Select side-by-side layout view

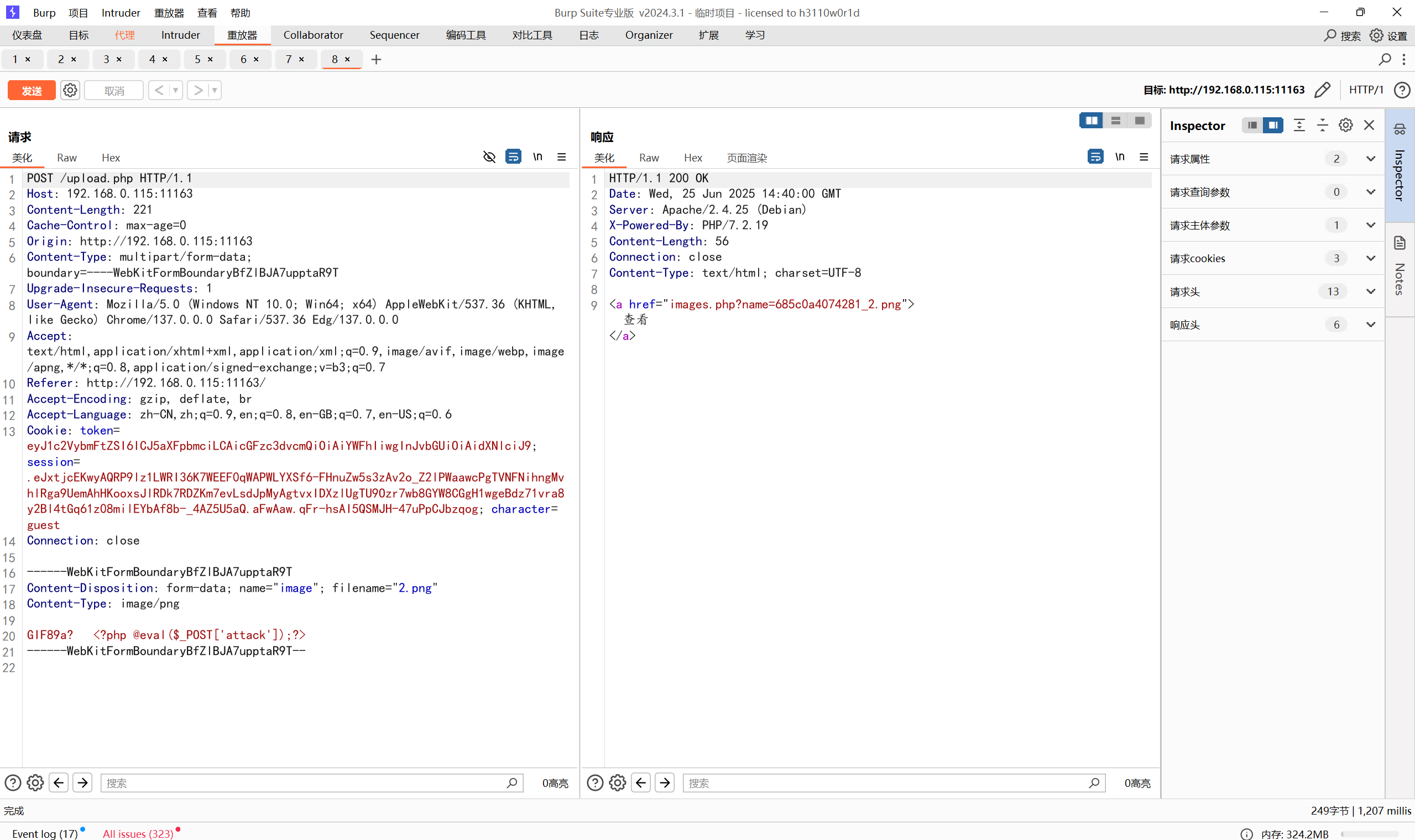point(1092,121)
